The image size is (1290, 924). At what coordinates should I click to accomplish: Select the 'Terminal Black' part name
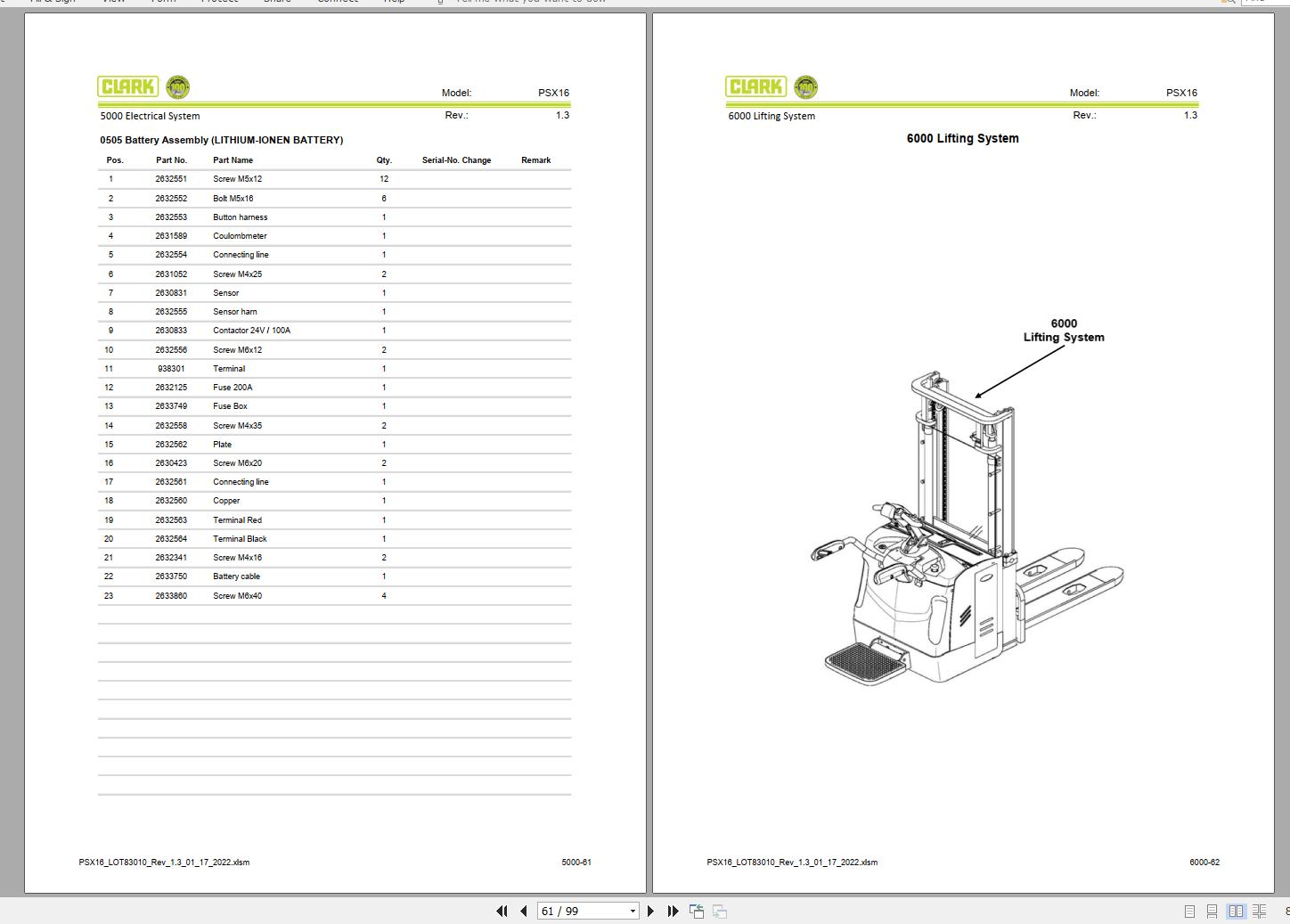[x=240, y=539]
